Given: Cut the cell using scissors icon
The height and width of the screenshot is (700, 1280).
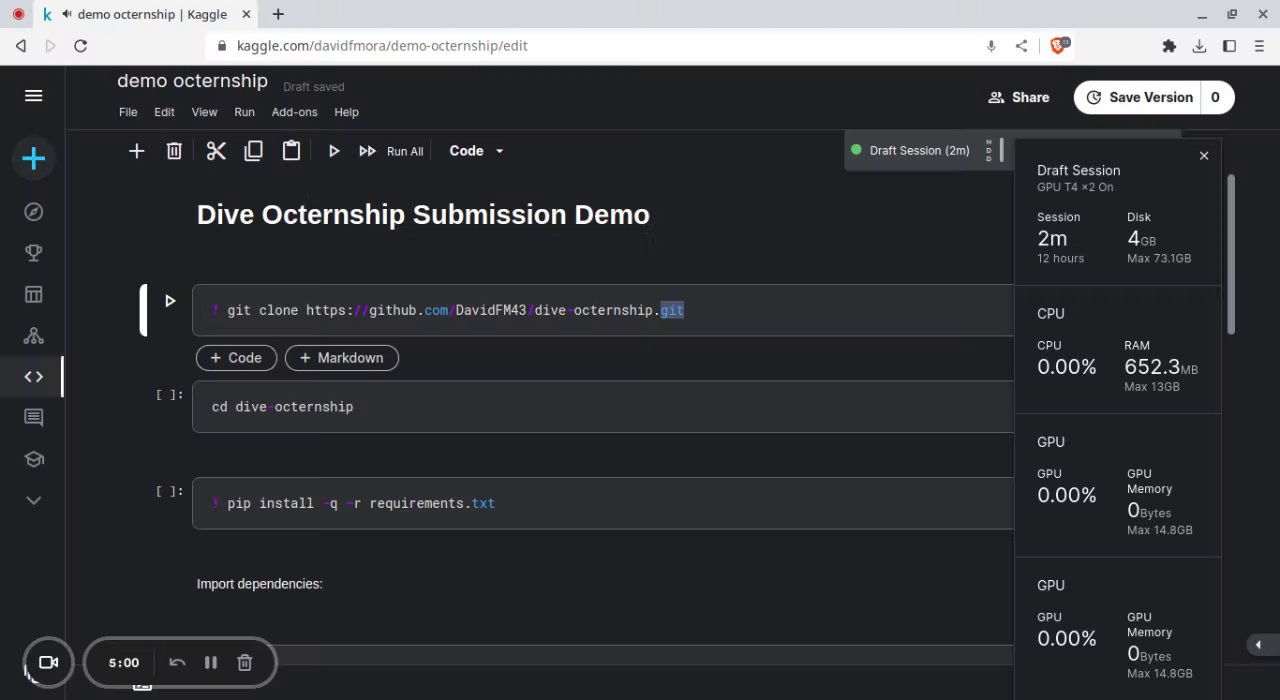Looking at the screenshot, I should coord(216,151).
